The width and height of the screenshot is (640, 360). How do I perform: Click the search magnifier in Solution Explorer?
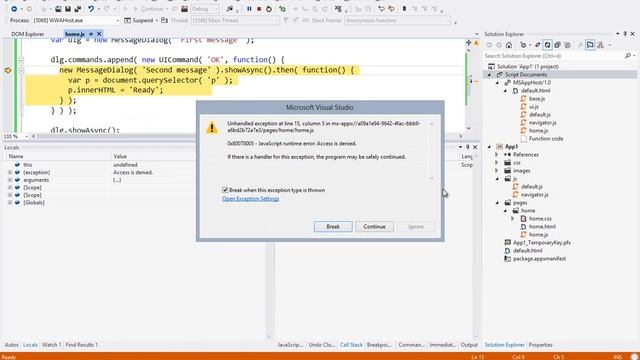coord(628,56)
